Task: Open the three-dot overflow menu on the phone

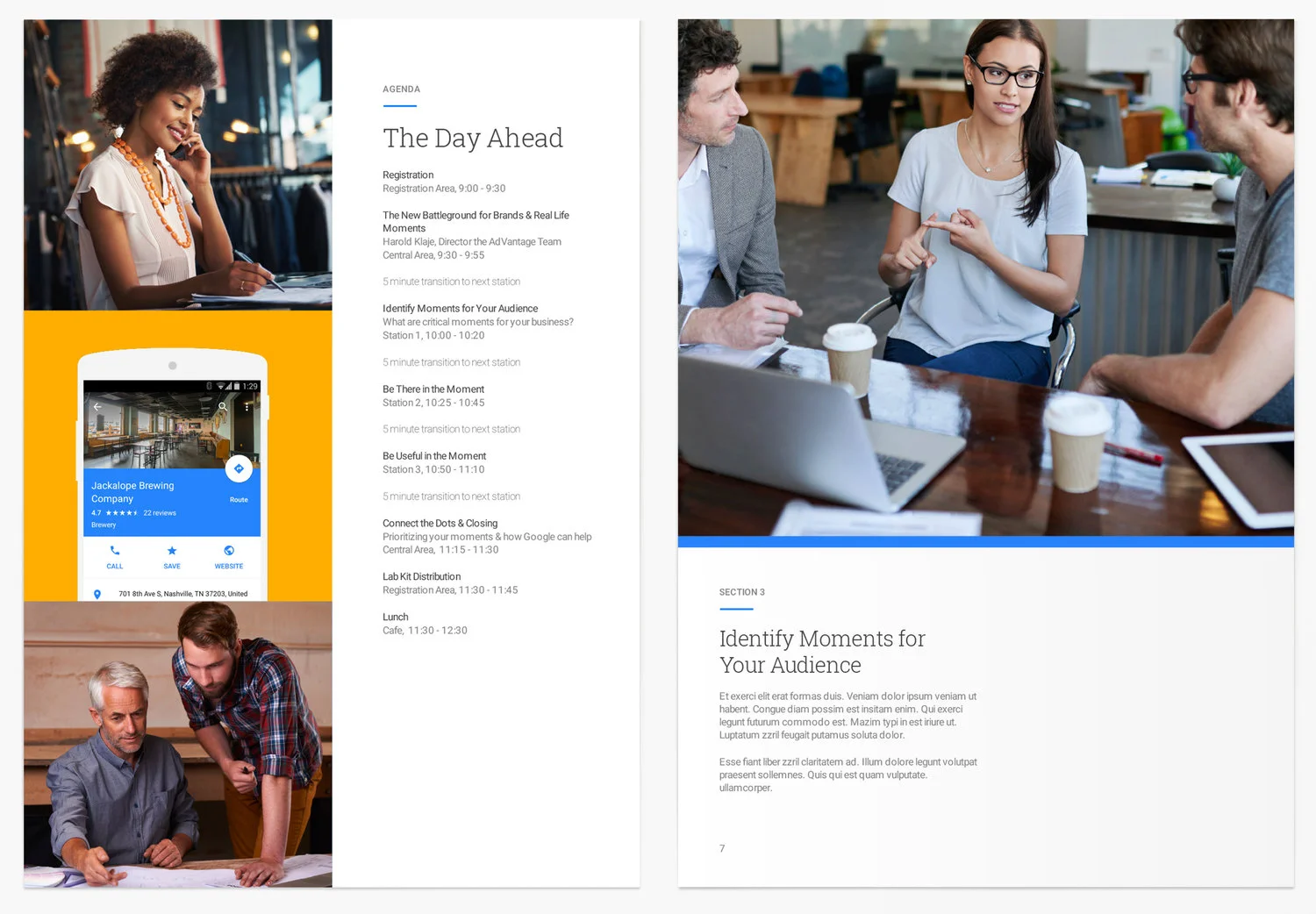Action: point(247,407)
